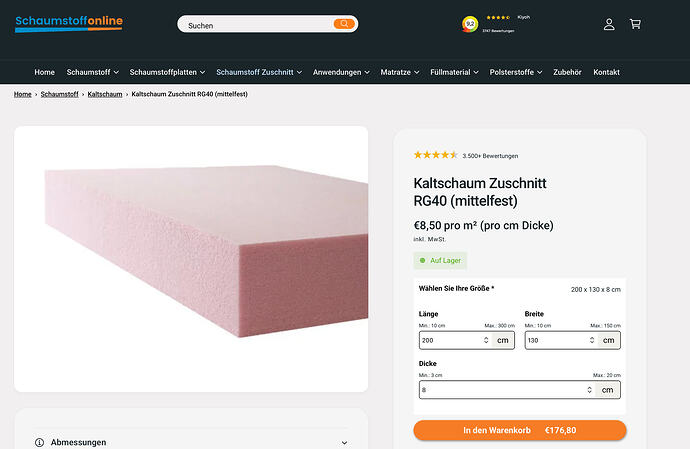The width and height of the screenshot is (690, 449).
Task: Open the Schaumstoff dropdown menu
Action: pos(93,72)
